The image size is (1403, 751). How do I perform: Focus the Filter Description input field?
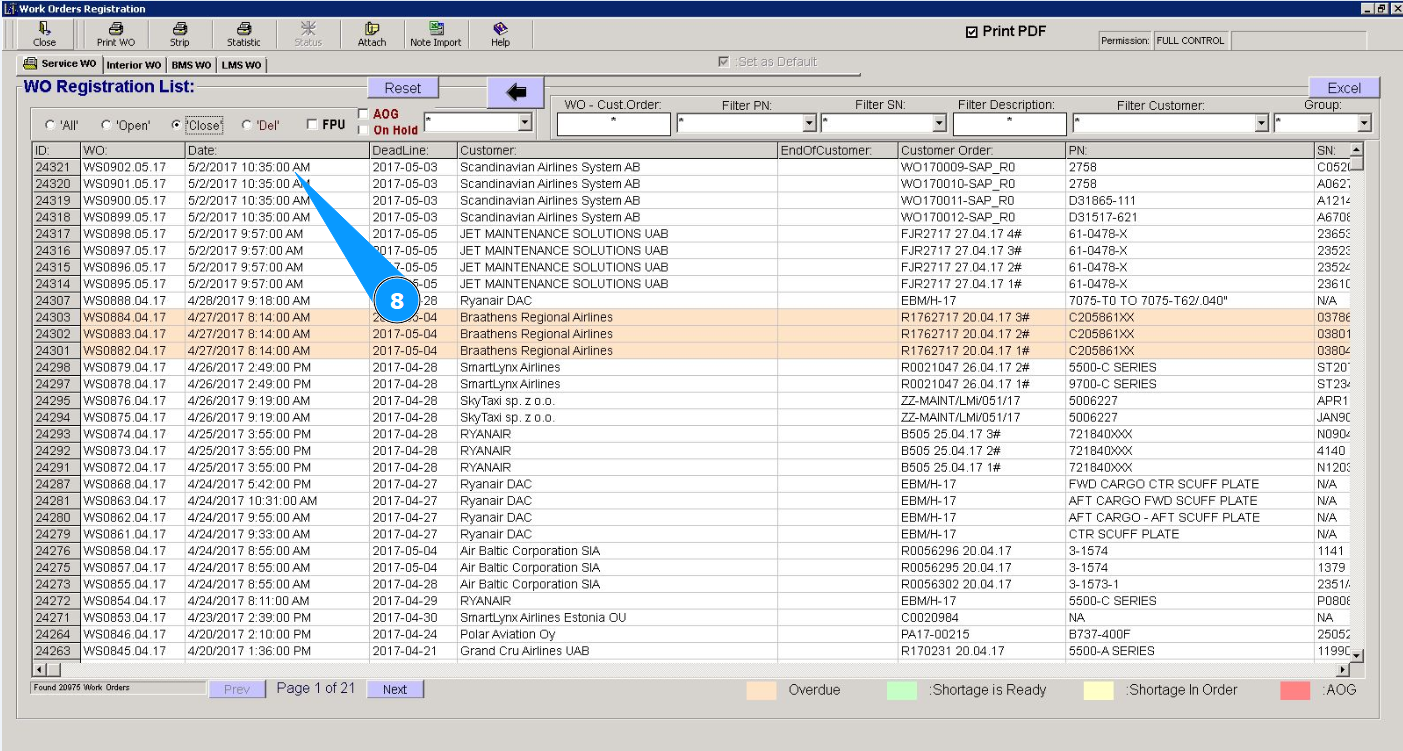pos(1009,124)
